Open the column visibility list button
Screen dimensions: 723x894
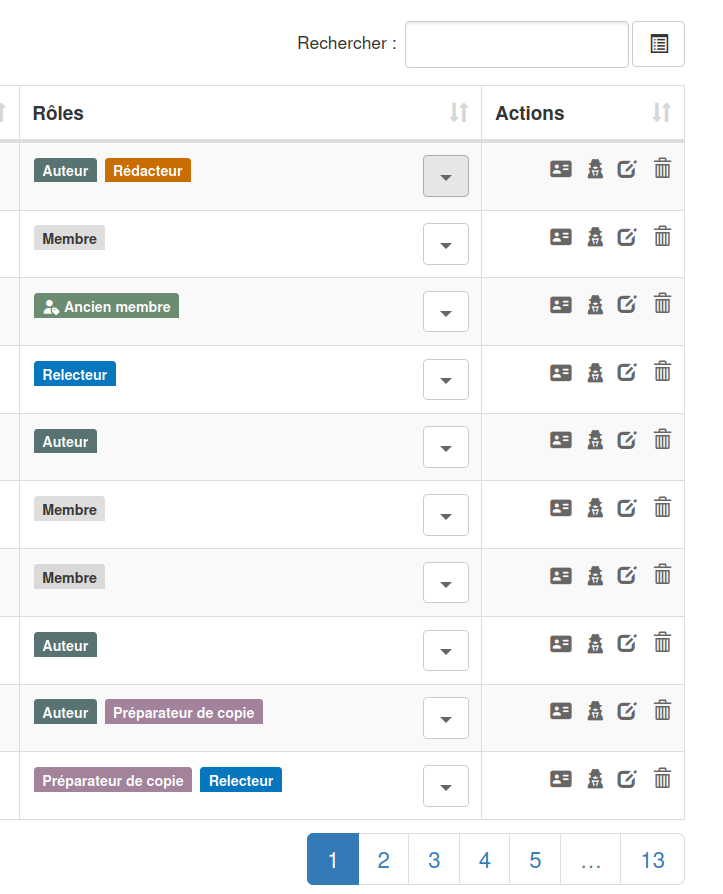point(658,44)
